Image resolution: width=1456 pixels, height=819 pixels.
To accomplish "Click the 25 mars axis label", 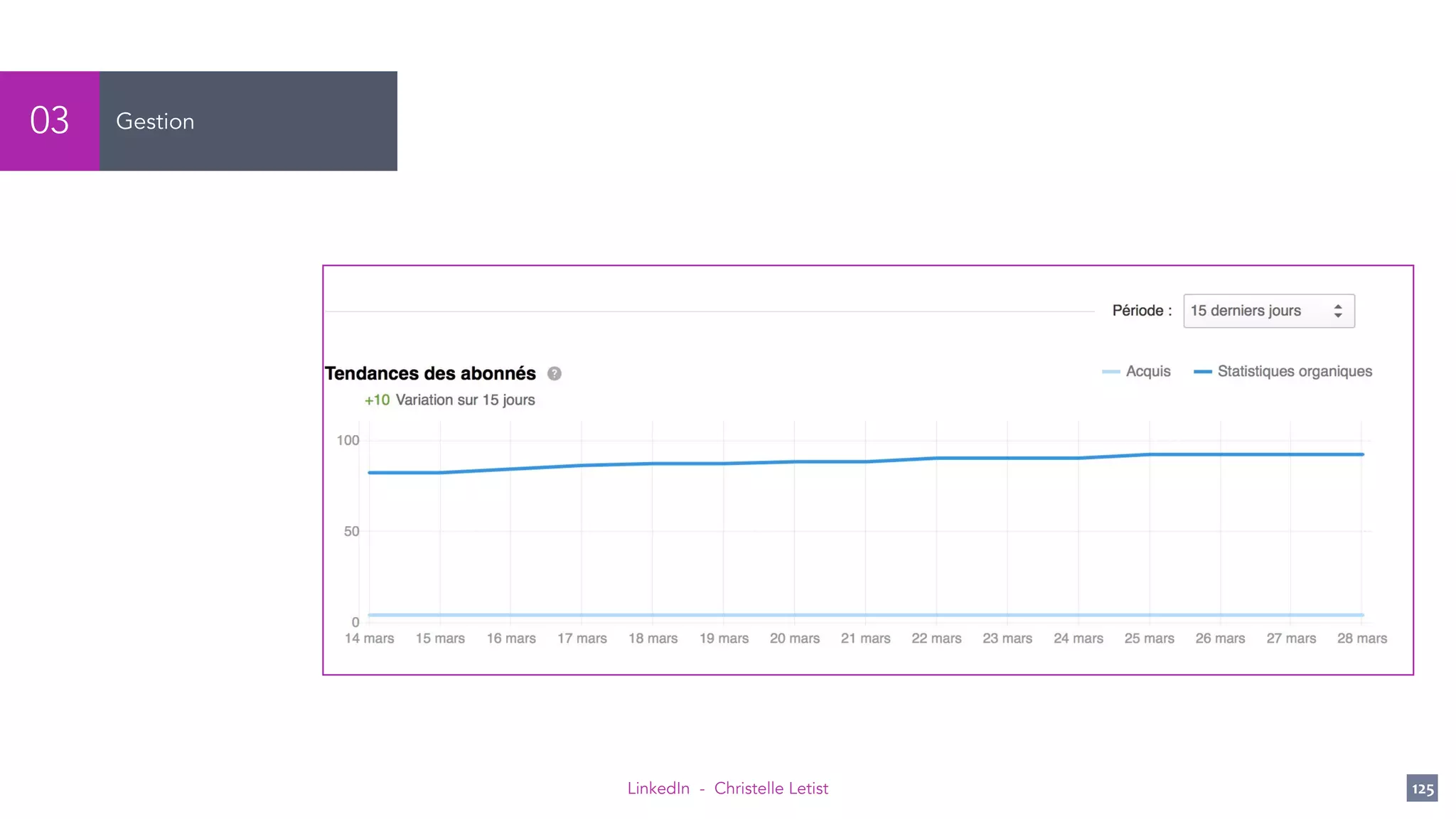I will click(x=1149, y=638).
